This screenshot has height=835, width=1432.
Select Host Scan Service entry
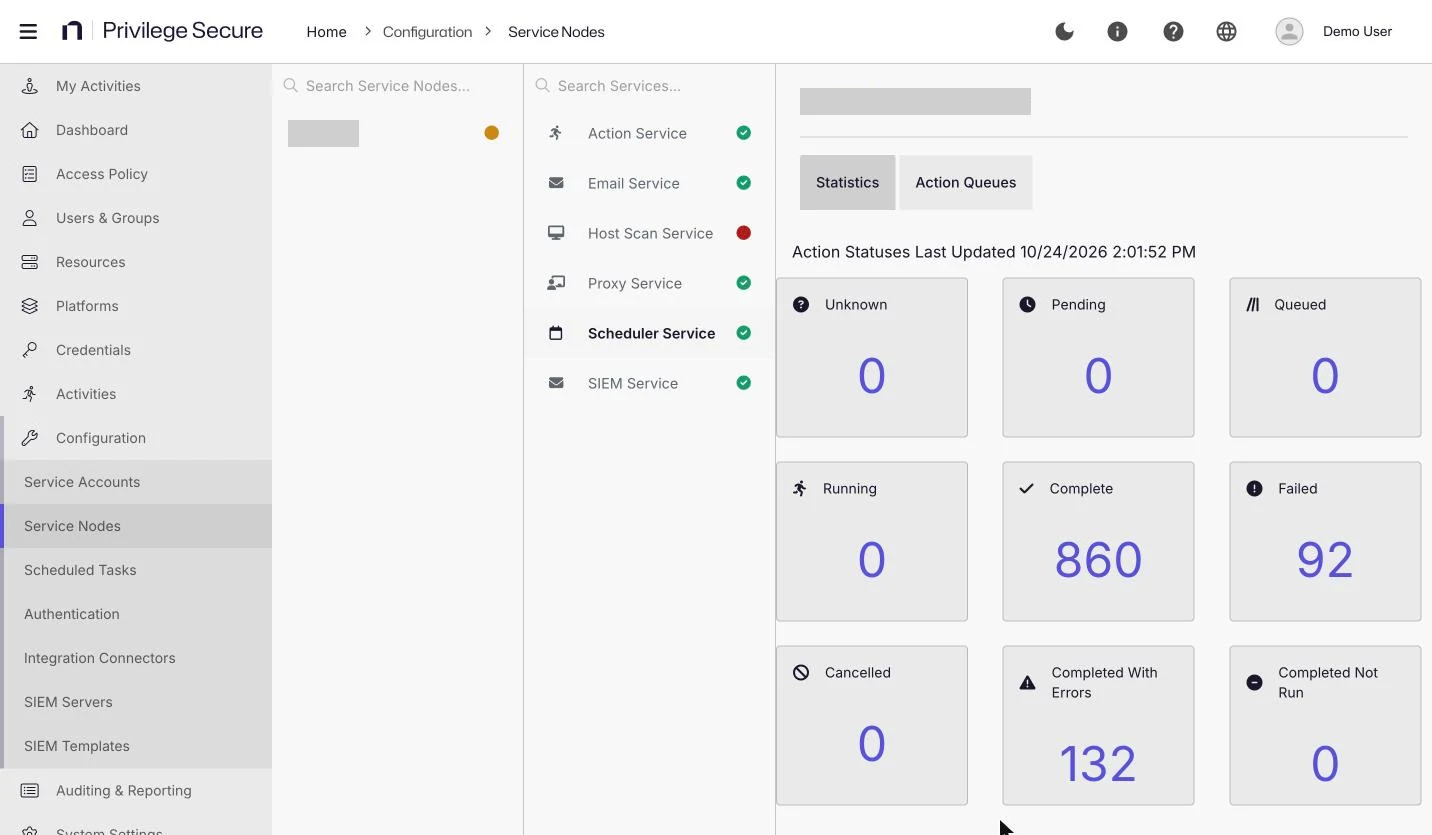(650, 233)
